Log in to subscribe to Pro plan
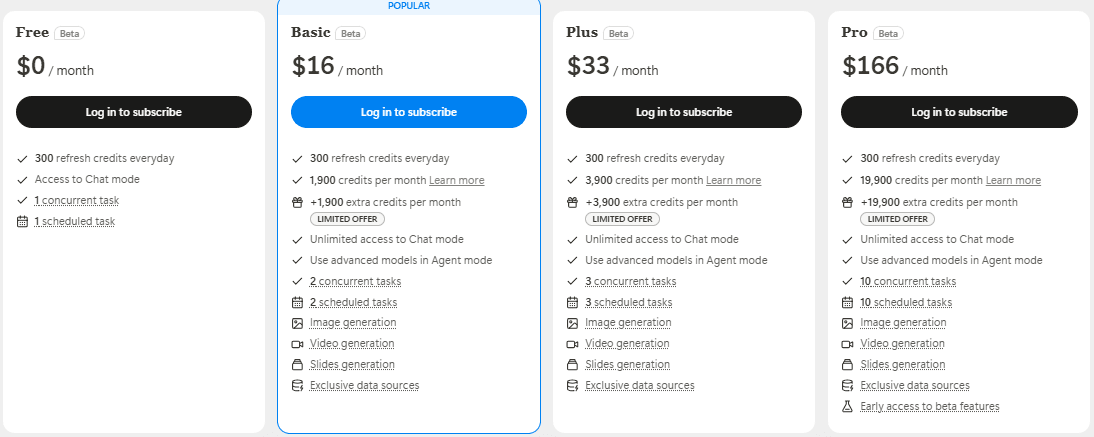The height and width of the screenshot is (437, 1094). (x=958, y=112)
